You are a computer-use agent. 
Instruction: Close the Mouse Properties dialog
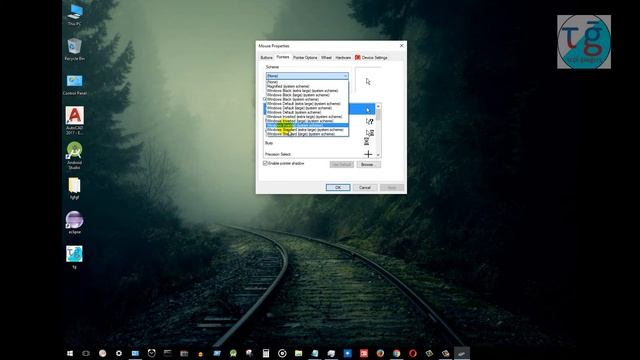pyautogui.click(x=401, y=46)
